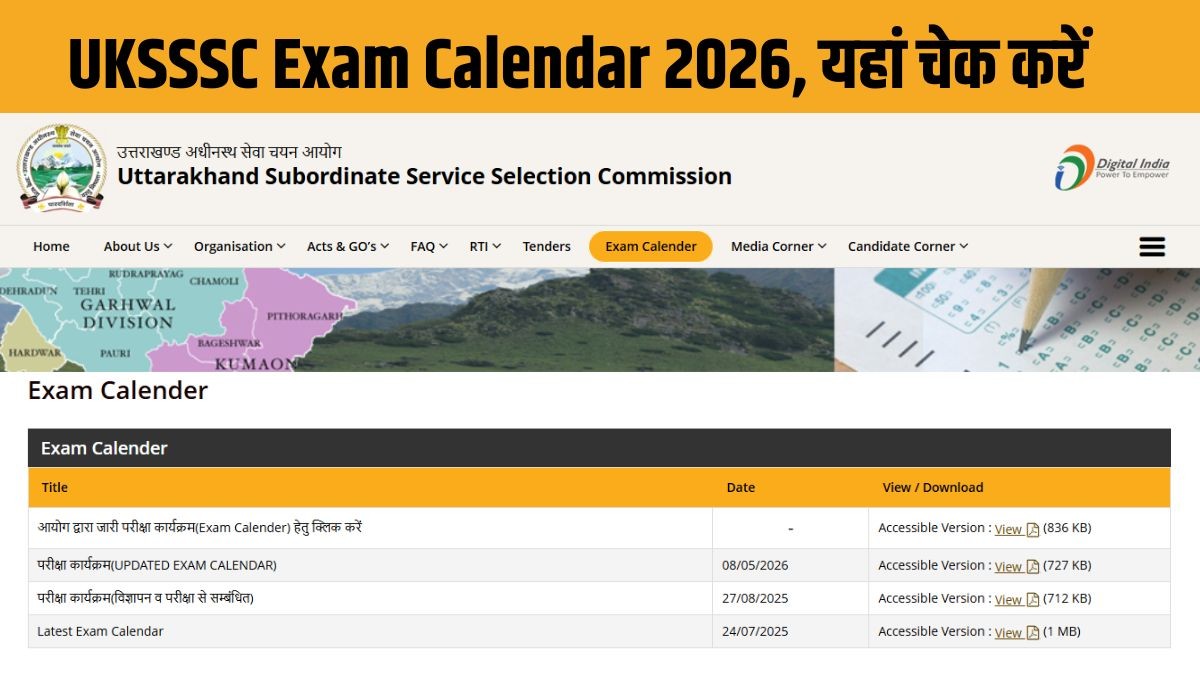Expand the Acts & GO's dropdown

(x=348, y=246)
